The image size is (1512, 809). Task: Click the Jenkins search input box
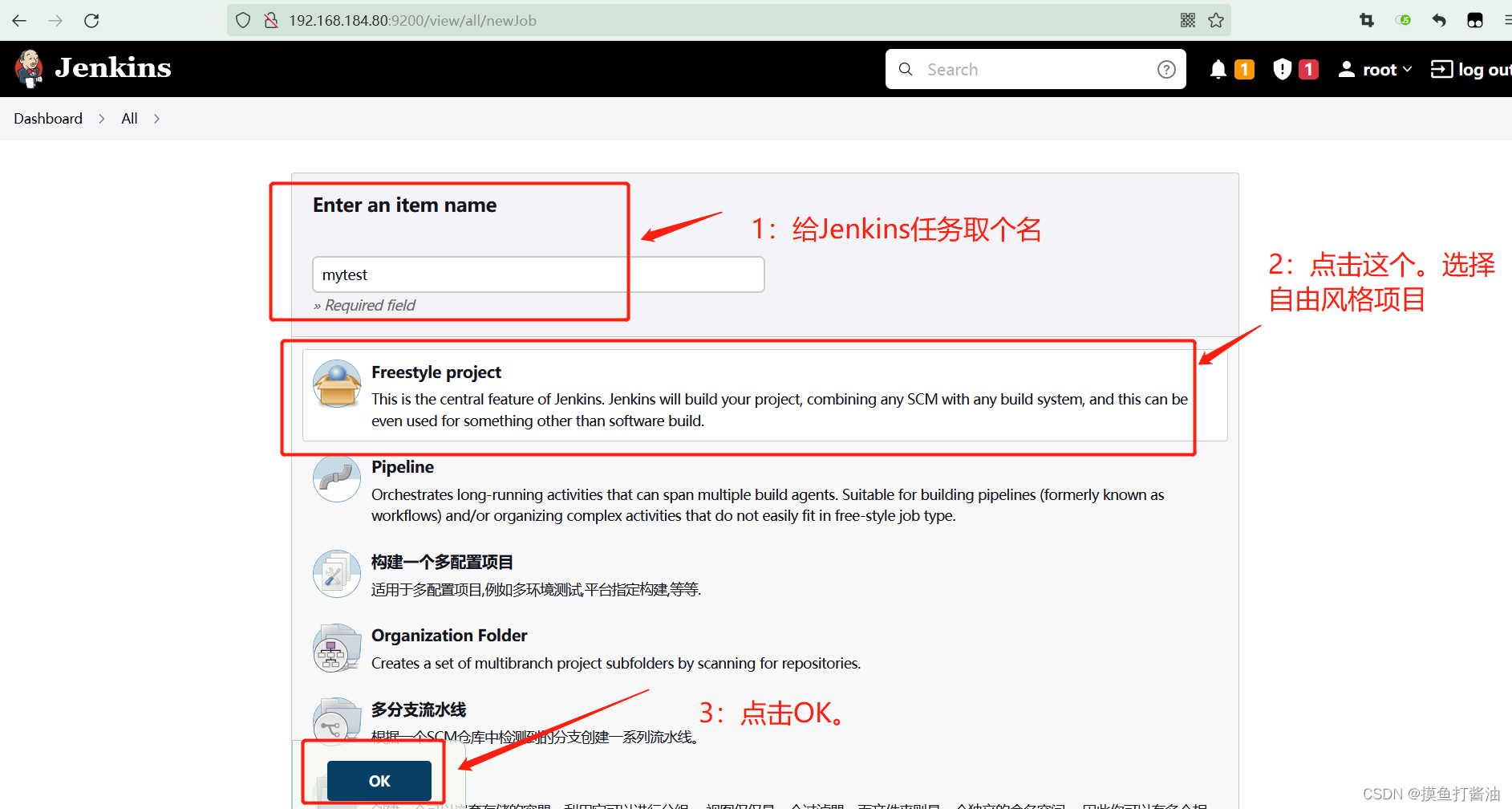(1036, 69)
